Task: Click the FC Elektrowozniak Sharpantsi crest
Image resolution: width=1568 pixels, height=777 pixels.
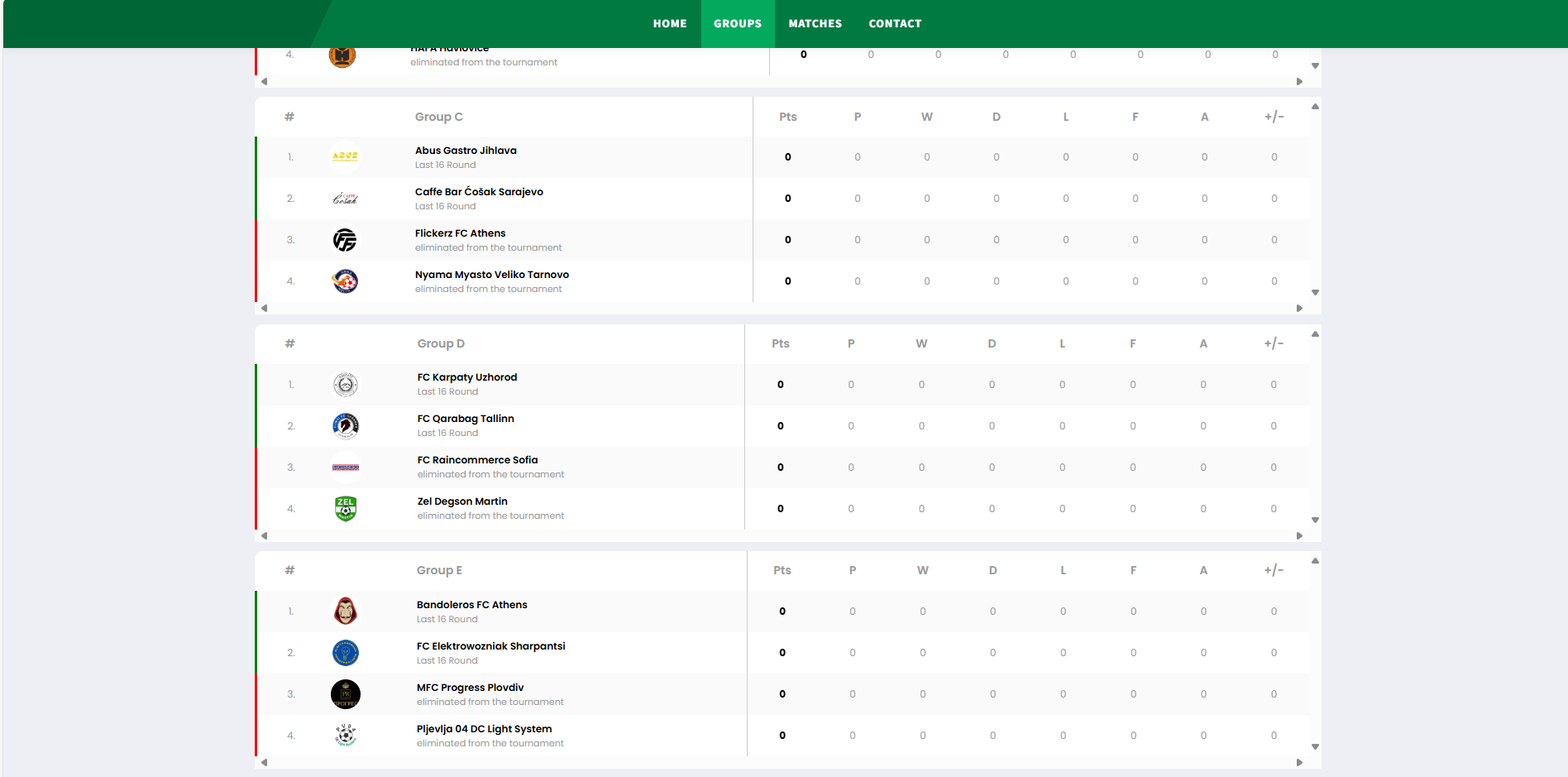Action: pos(346,652)
